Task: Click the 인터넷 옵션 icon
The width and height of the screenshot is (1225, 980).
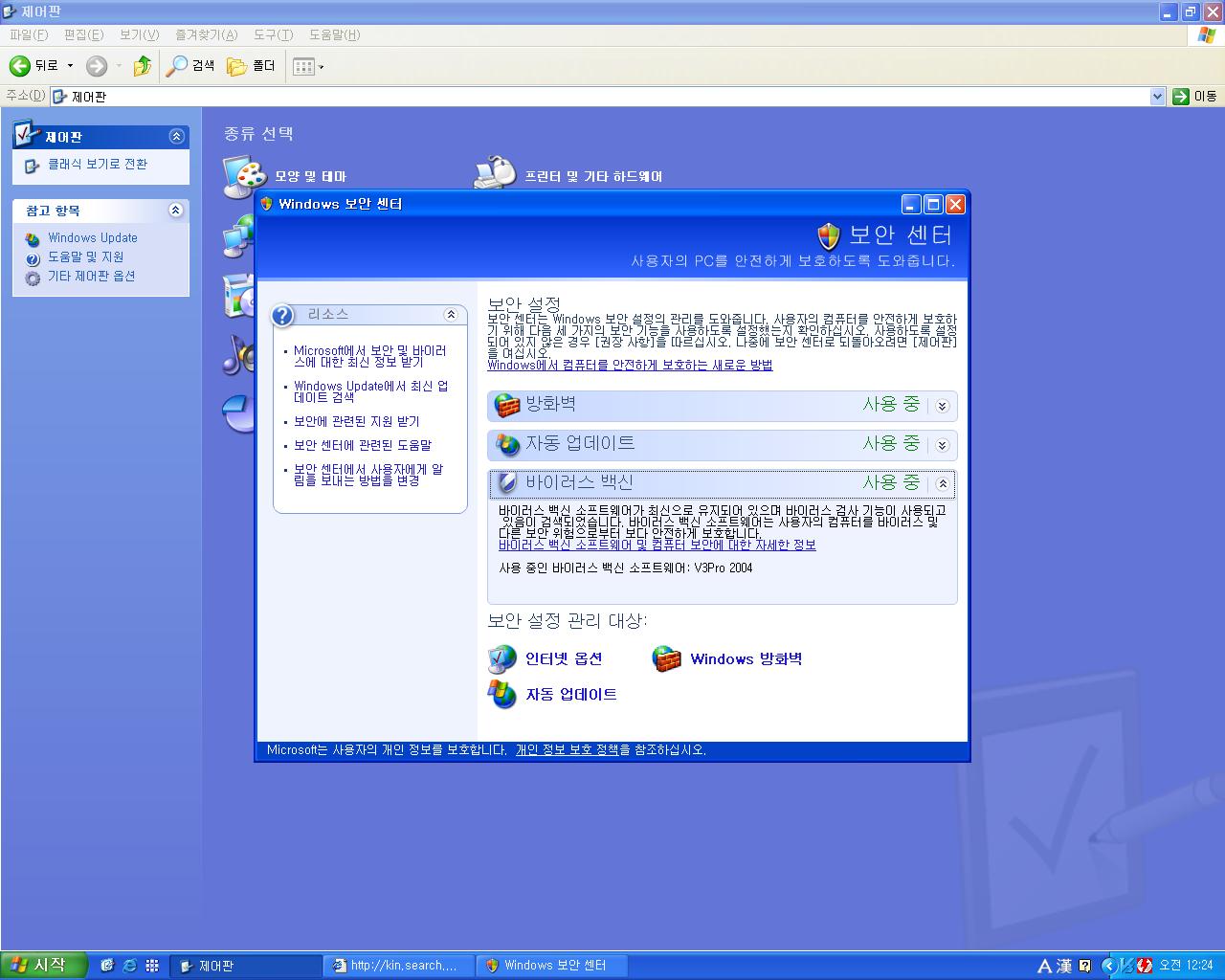Action: pyautogui.click(x=501, y=658)
